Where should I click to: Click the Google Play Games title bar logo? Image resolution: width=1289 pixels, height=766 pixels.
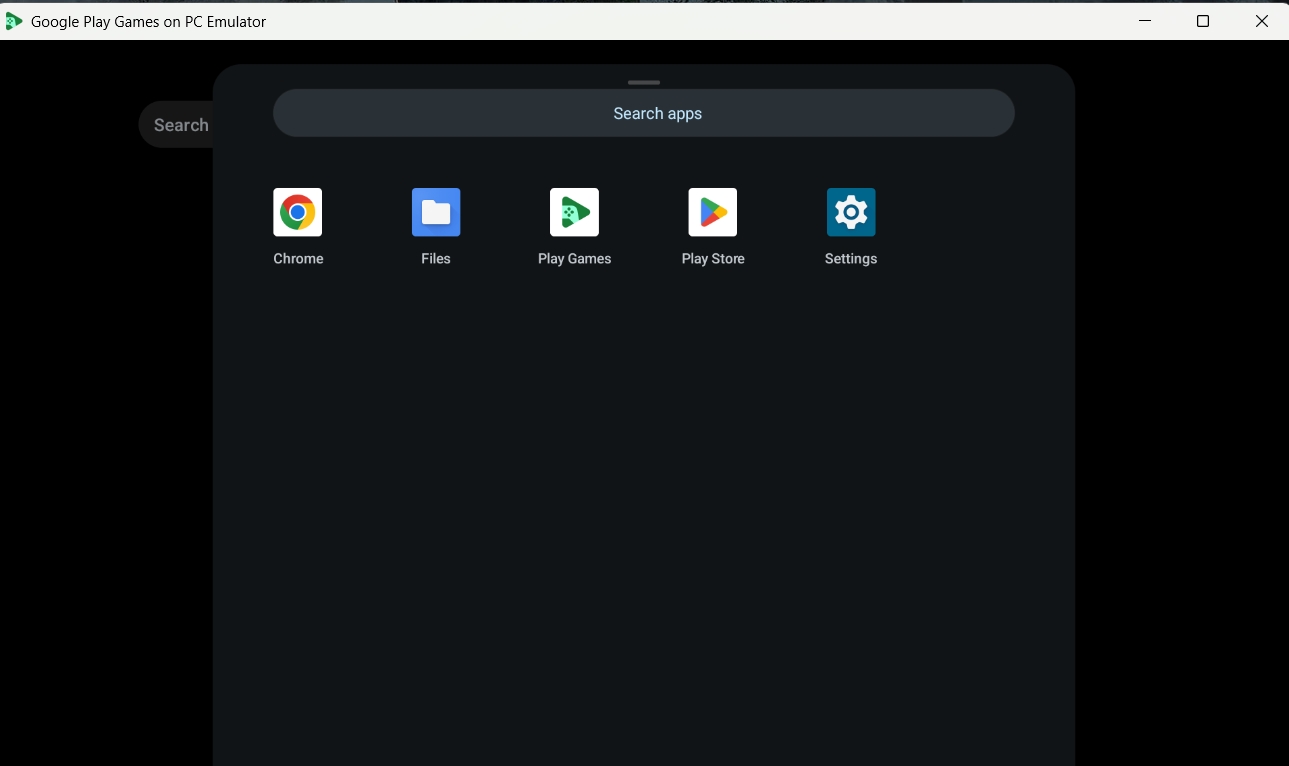point(14,21)
